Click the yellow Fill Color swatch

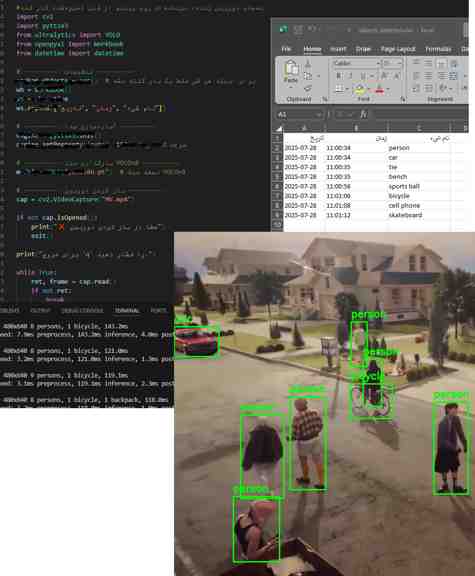[360, 89]
